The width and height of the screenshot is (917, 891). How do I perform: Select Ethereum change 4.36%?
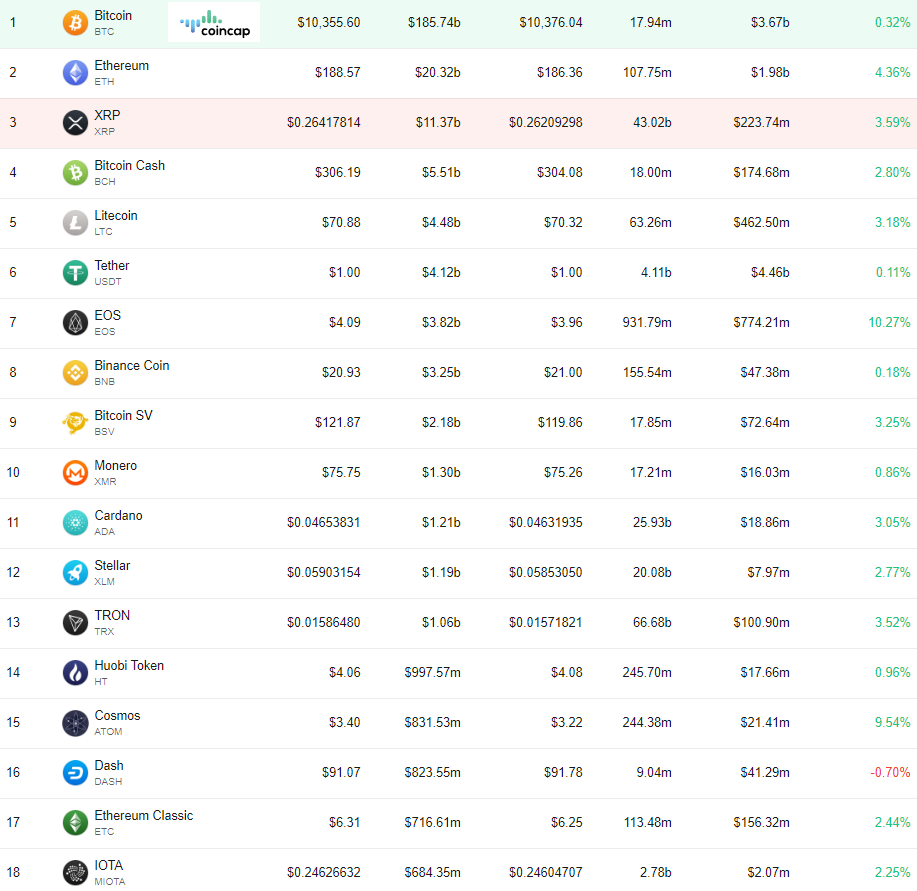pos(892,72)
